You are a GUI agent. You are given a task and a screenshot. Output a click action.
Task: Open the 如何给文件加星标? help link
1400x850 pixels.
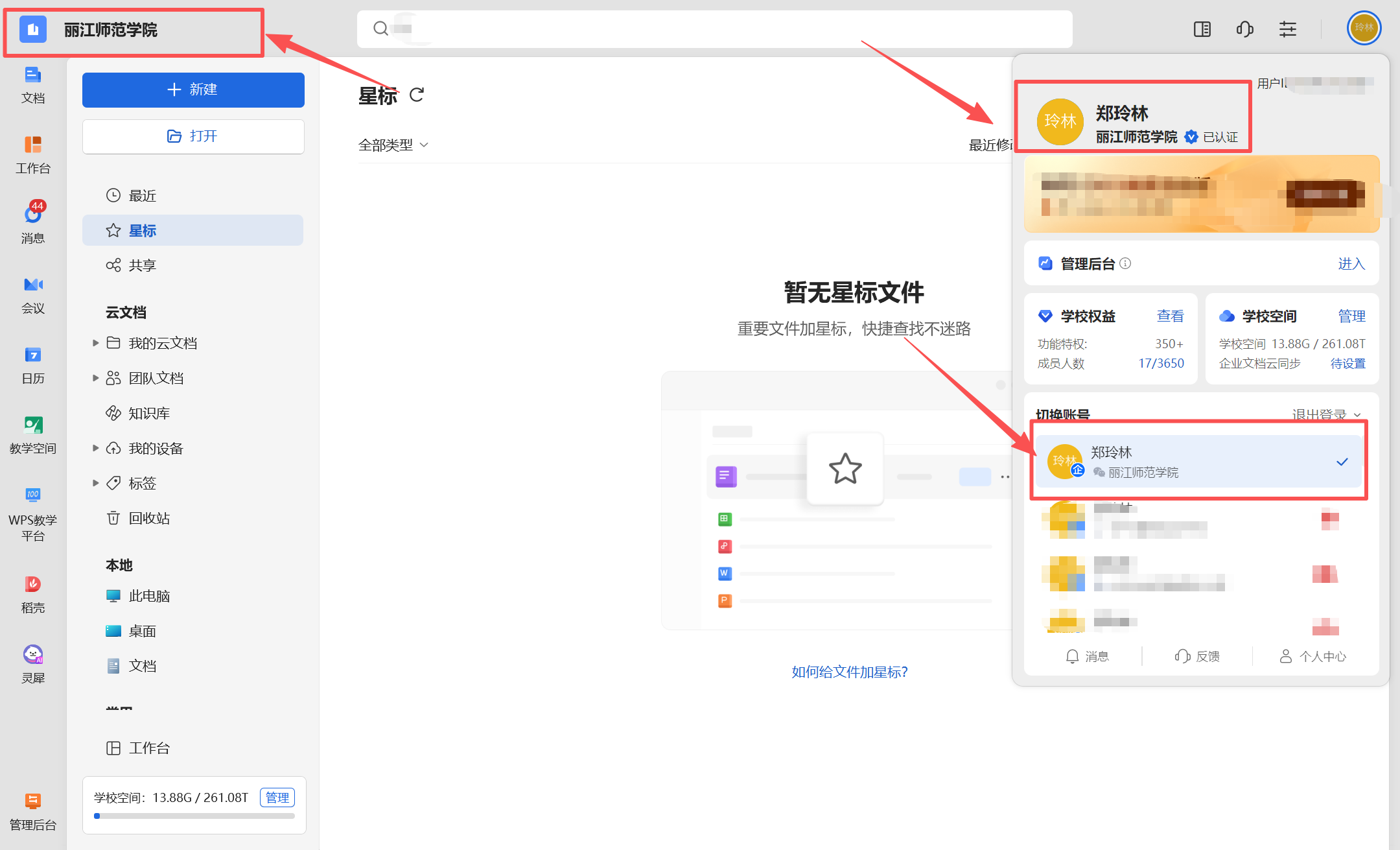click(850, 672)
